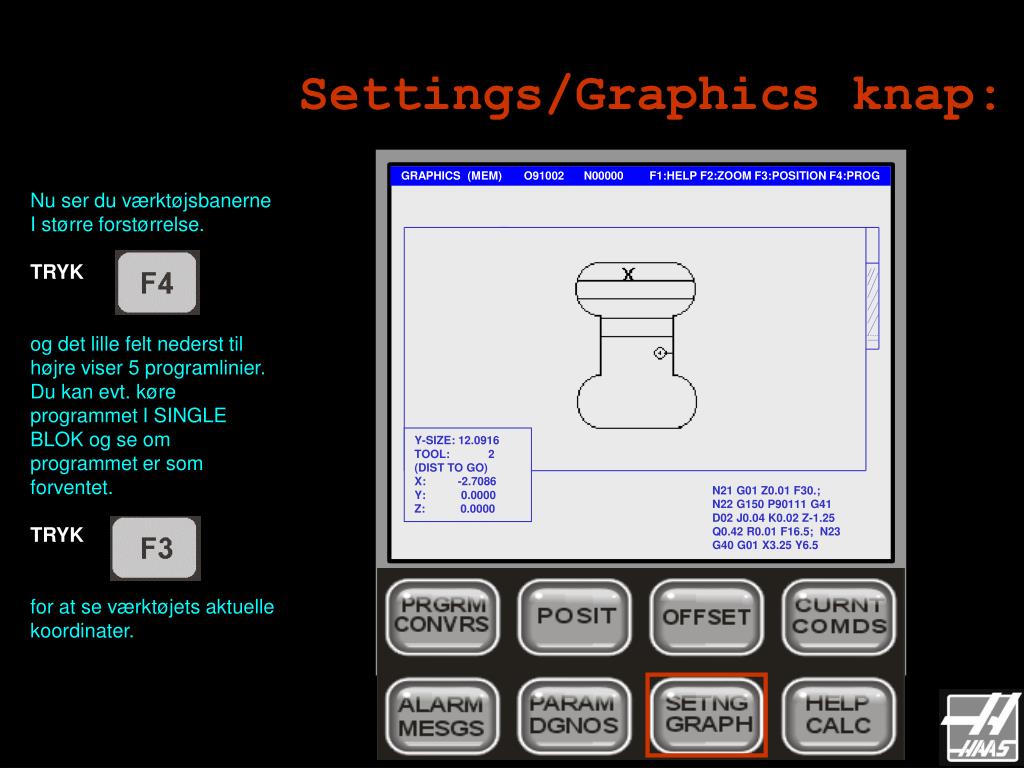
Task: Choose the SETNG GRAPH key
Action: [x=707, y=715]
